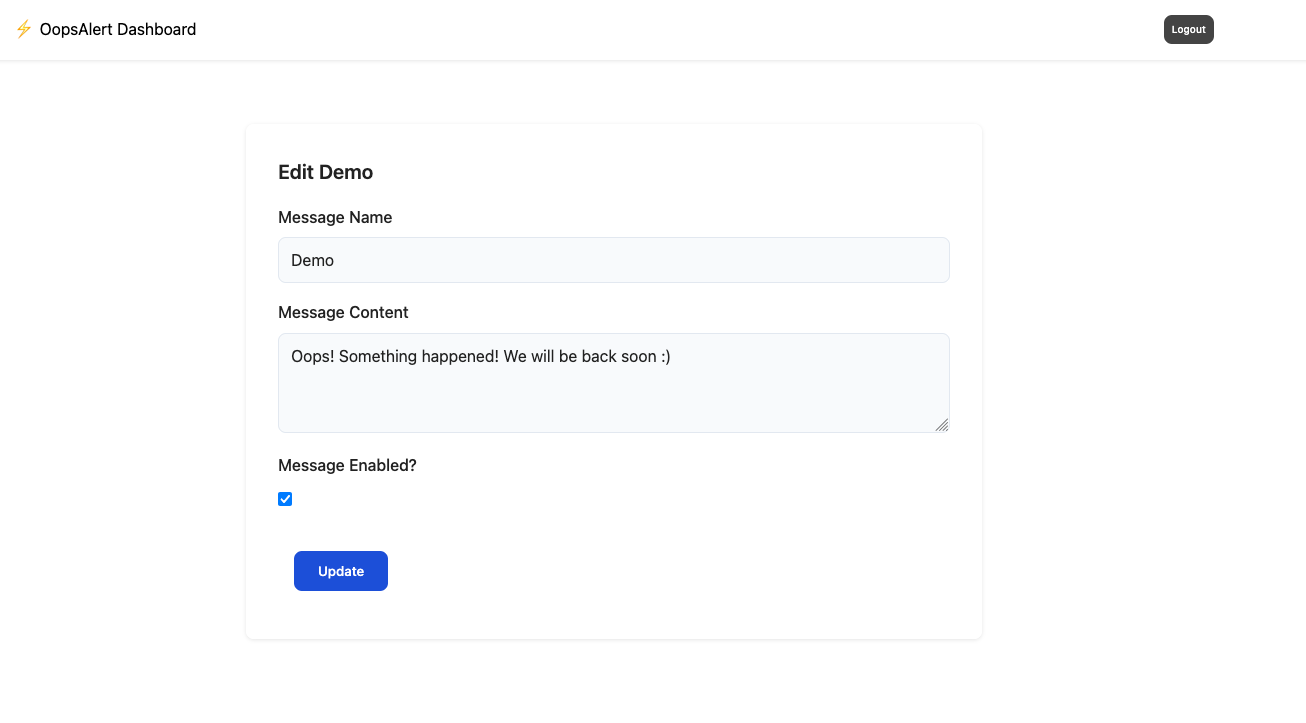The width and height of the screenshot is (1306, 723).
Task: Click inside the Message Content textarea
Action: (x=614, y=383)
